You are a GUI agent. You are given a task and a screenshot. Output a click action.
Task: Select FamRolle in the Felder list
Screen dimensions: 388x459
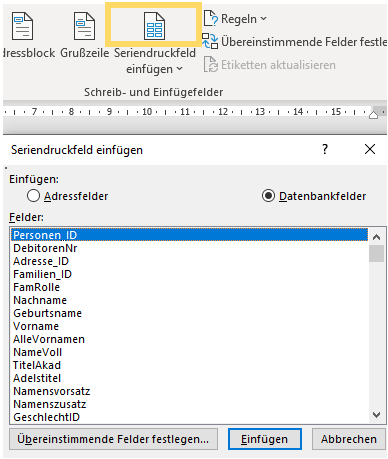tap(190, 287)
